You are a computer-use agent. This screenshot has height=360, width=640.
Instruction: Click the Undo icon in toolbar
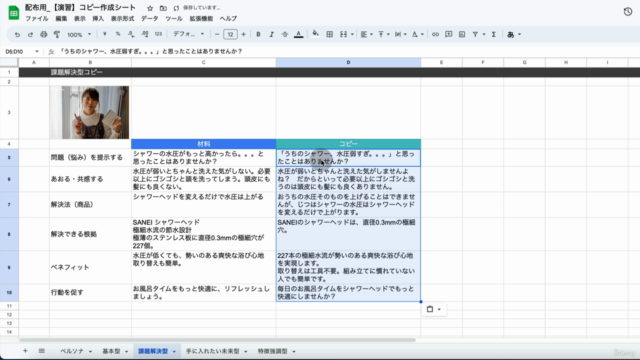click(x=17, y=35)
